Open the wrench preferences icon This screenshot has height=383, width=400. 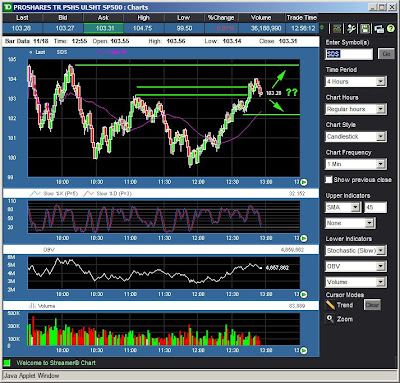pos(351,29)
